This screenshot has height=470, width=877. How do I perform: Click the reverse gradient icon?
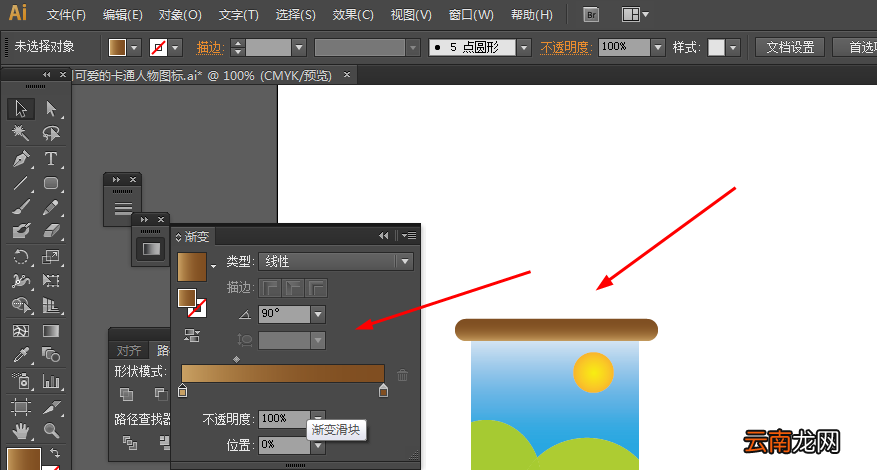click(192, 335)
